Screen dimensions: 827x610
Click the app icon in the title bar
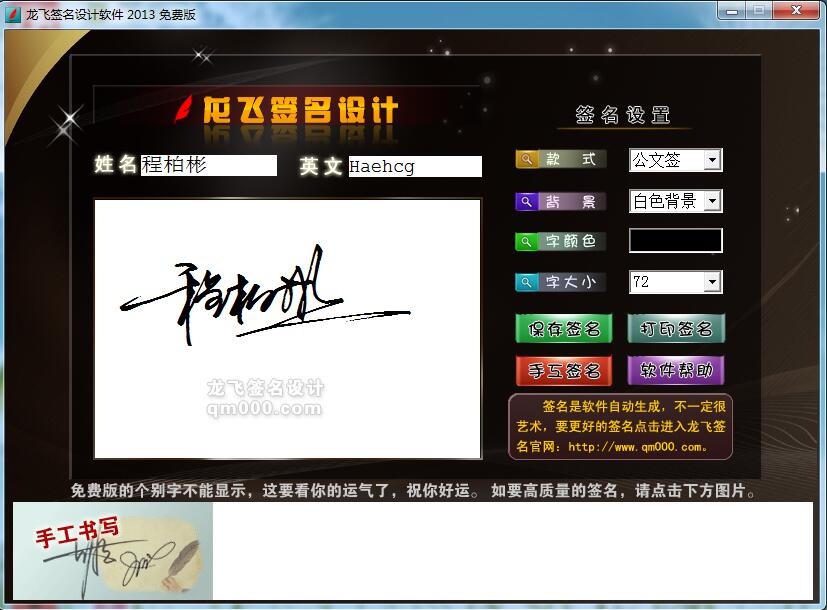pos(13,14)
